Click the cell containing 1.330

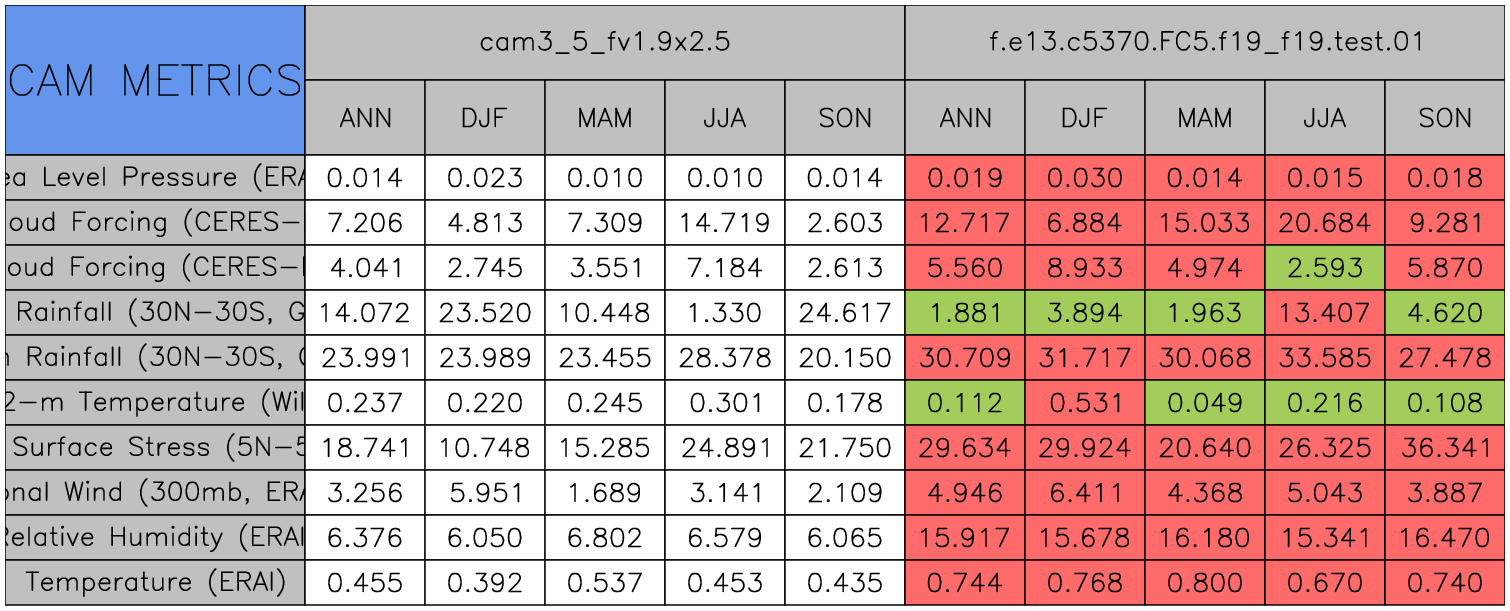[724, 313]
